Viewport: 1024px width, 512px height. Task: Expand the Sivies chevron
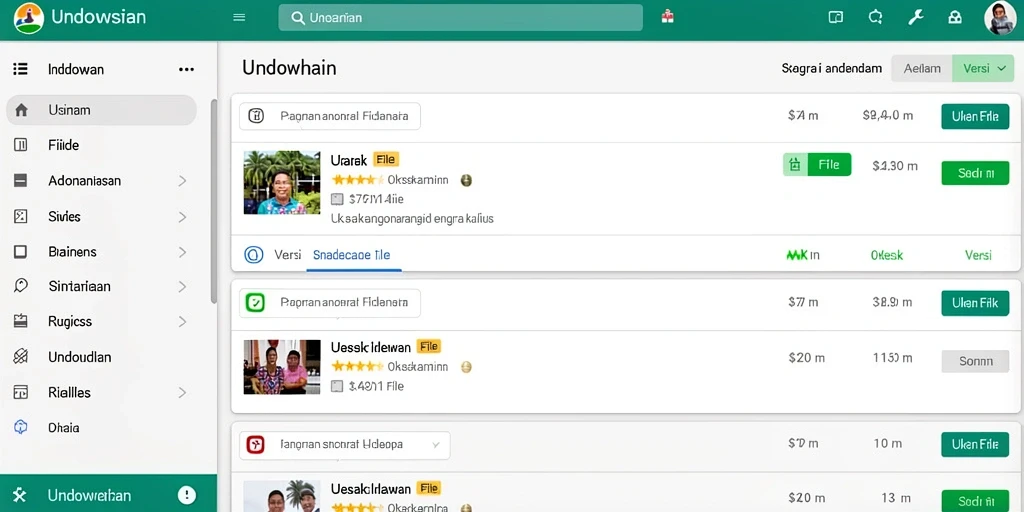tap(182, 216)
